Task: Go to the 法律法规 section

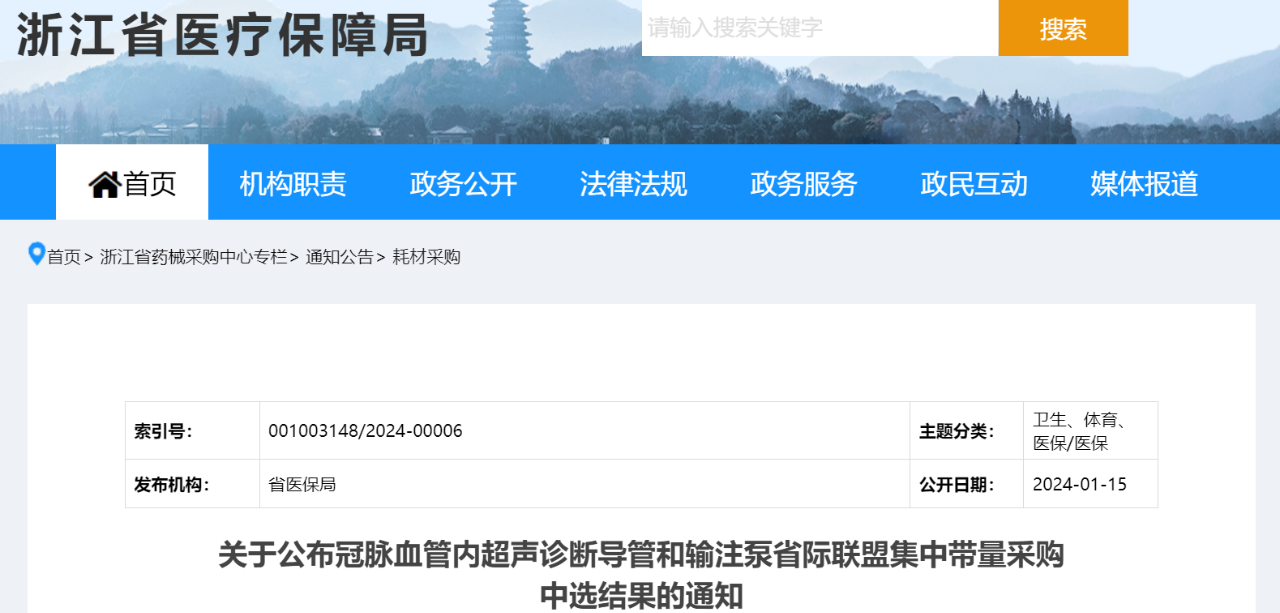Action: click(633, 184)
